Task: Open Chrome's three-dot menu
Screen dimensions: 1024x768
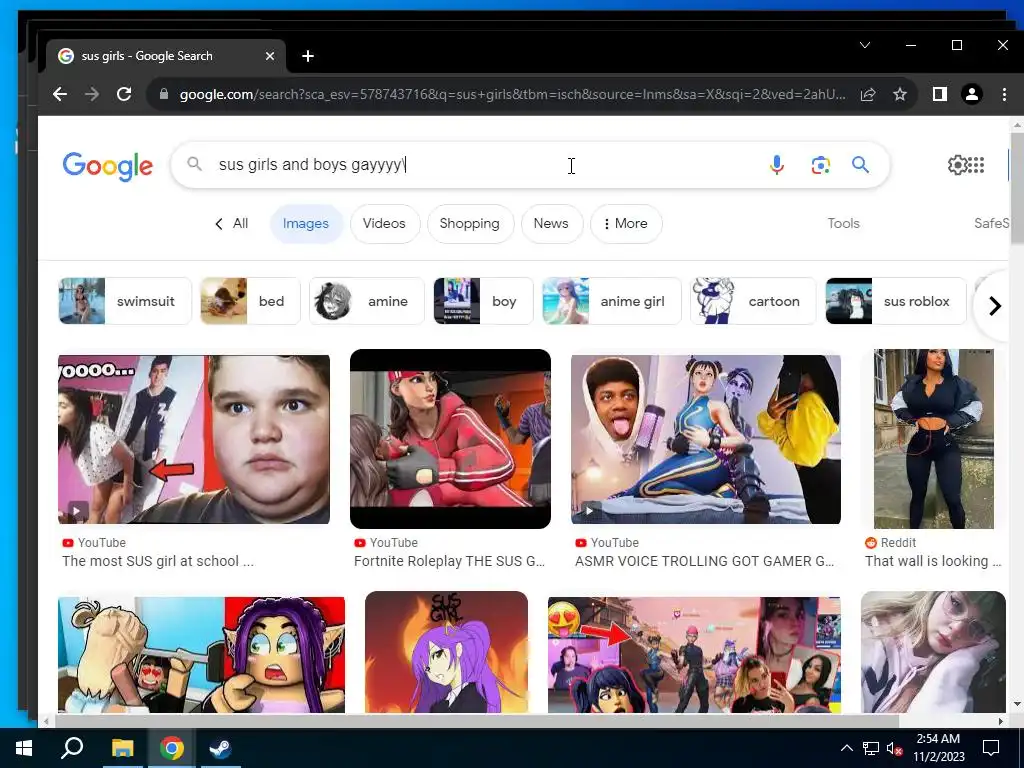Action: (1004, 94)
